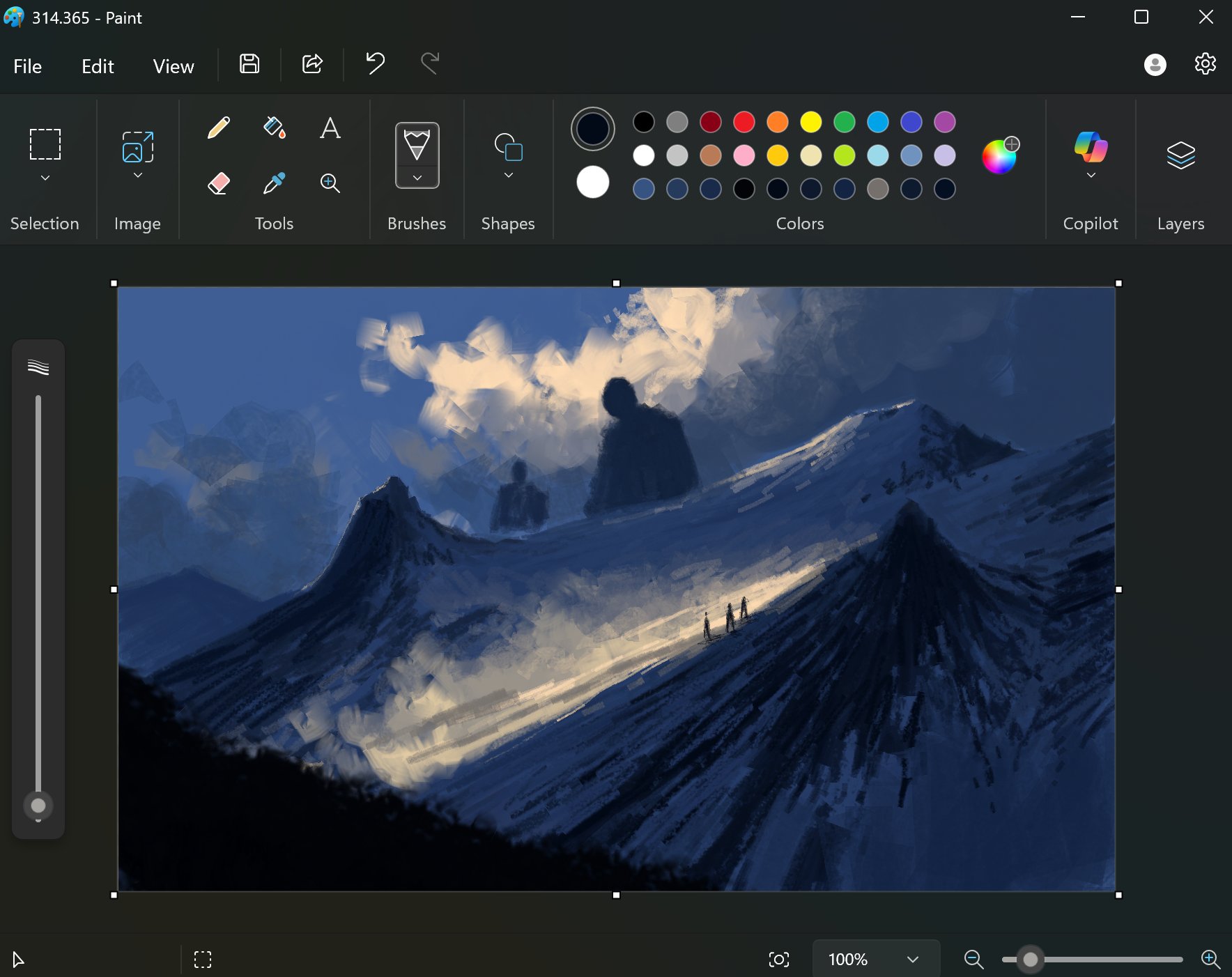Expand the Selection options chevron
The height and width of the screenshot is (977, 1232).
tap(45, 178)
